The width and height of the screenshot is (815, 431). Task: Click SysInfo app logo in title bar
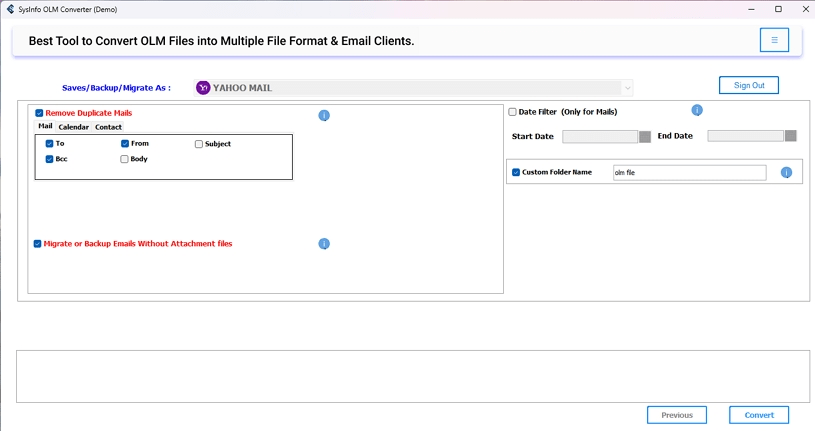pyautogui.click(x=10, y=9)
